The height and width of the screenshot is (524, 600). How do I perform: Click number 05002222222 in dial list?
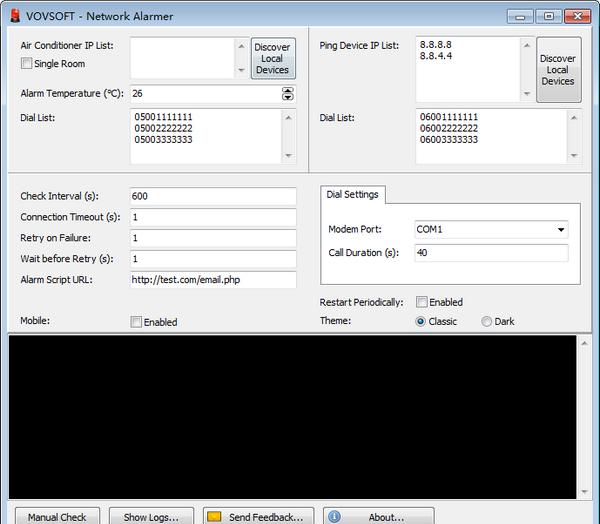pos(163,128)
